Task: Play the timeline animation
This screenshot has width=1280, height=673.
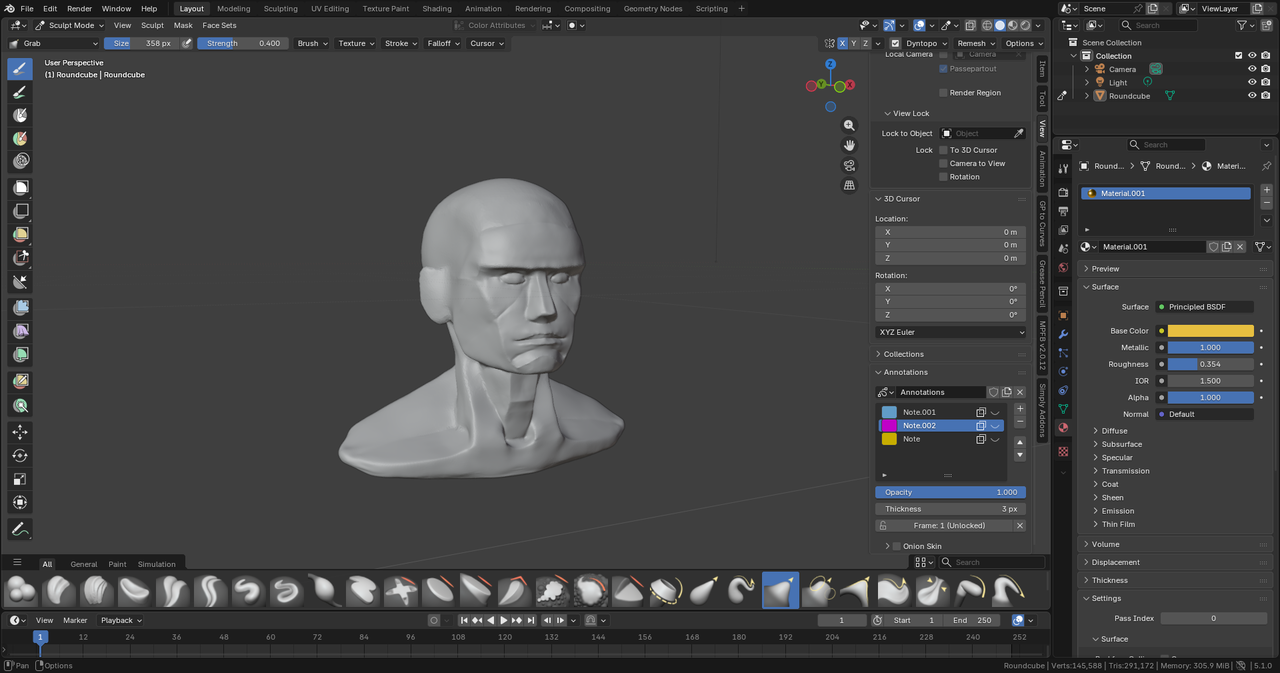Action: pos(504,620)
